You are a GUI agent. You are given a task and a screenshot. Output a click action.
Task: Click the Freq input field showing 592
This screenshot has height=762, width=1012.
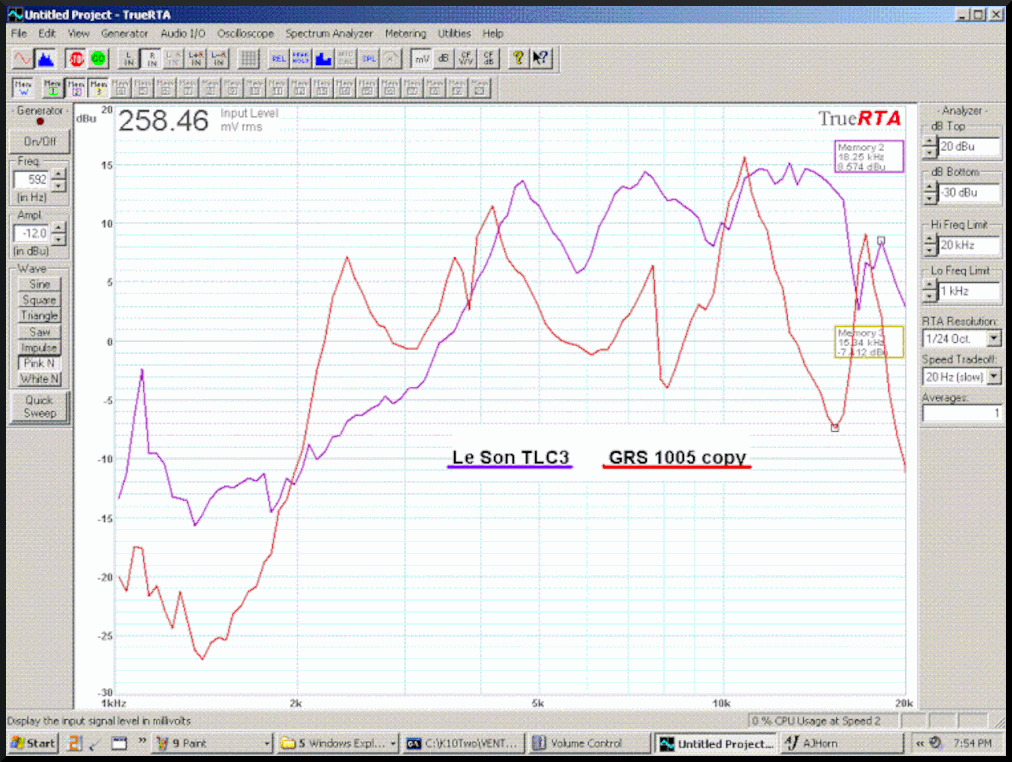click(31, 179)
